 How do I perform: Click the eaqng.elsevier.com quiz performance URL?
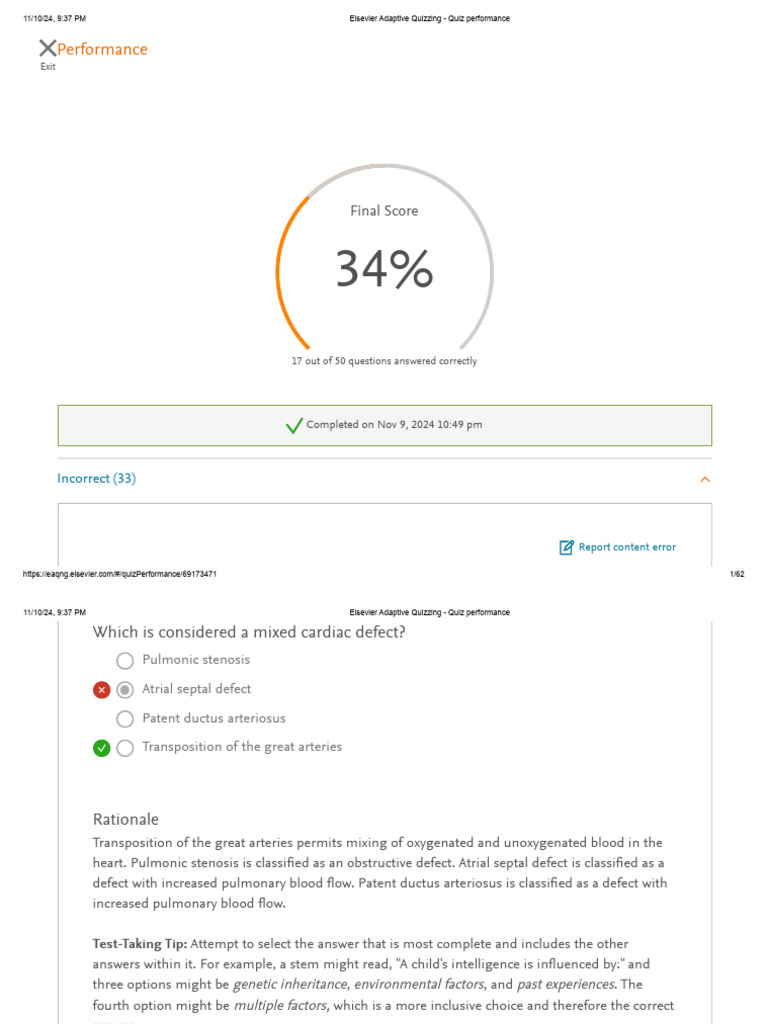120,574
